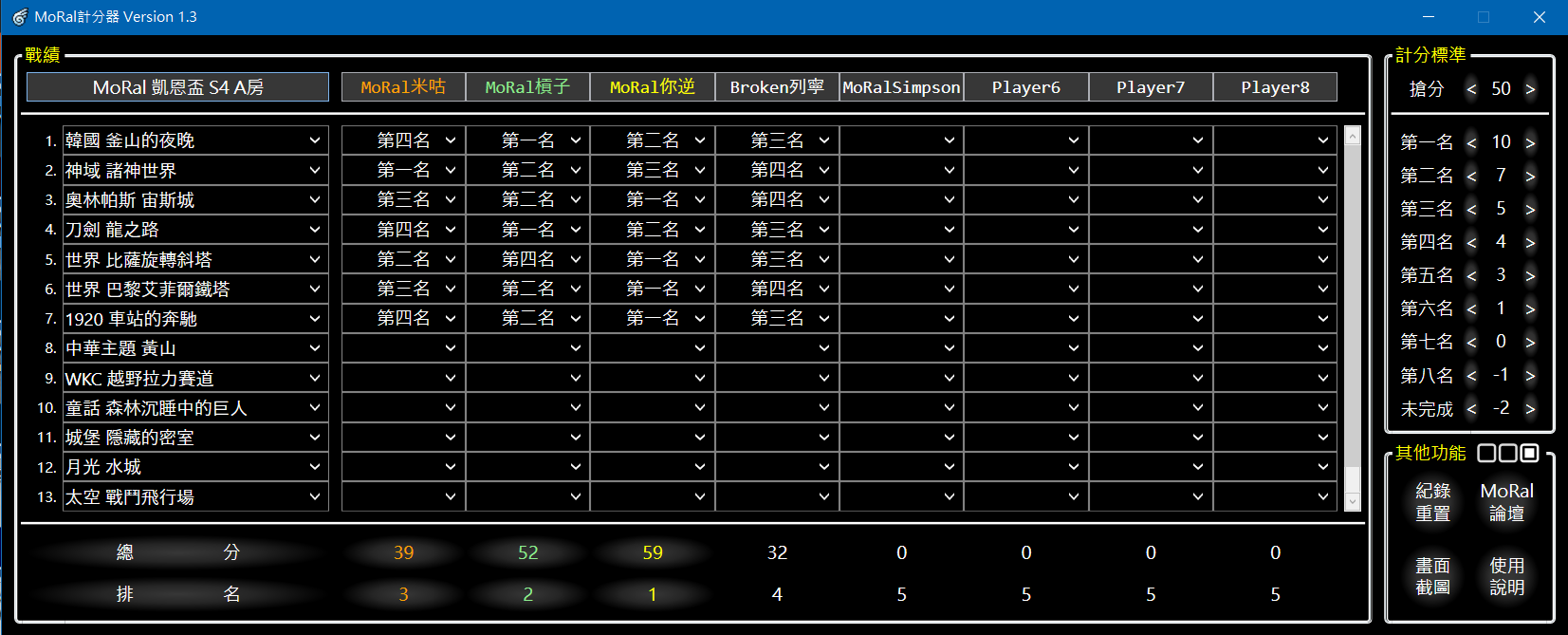Screen dimensions: 1568x635
Task: Decrease the 第八名 score with left arrow
Action: click(1471, 376)
